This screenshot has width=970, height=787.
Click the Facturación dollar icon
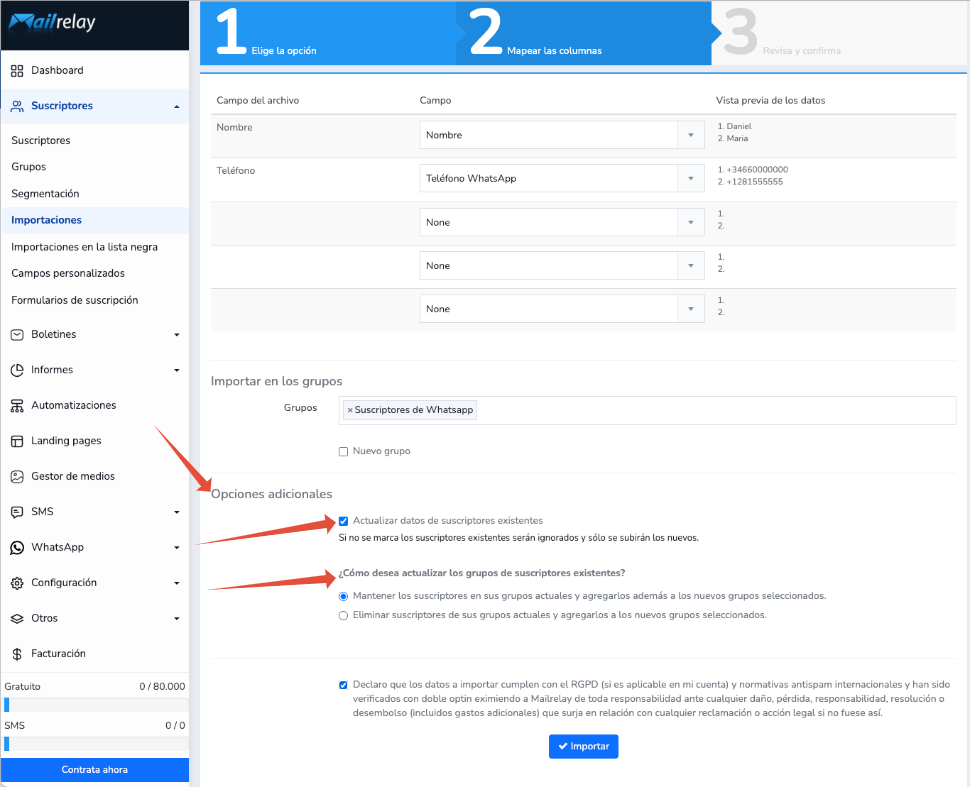(x=17, y=654)
